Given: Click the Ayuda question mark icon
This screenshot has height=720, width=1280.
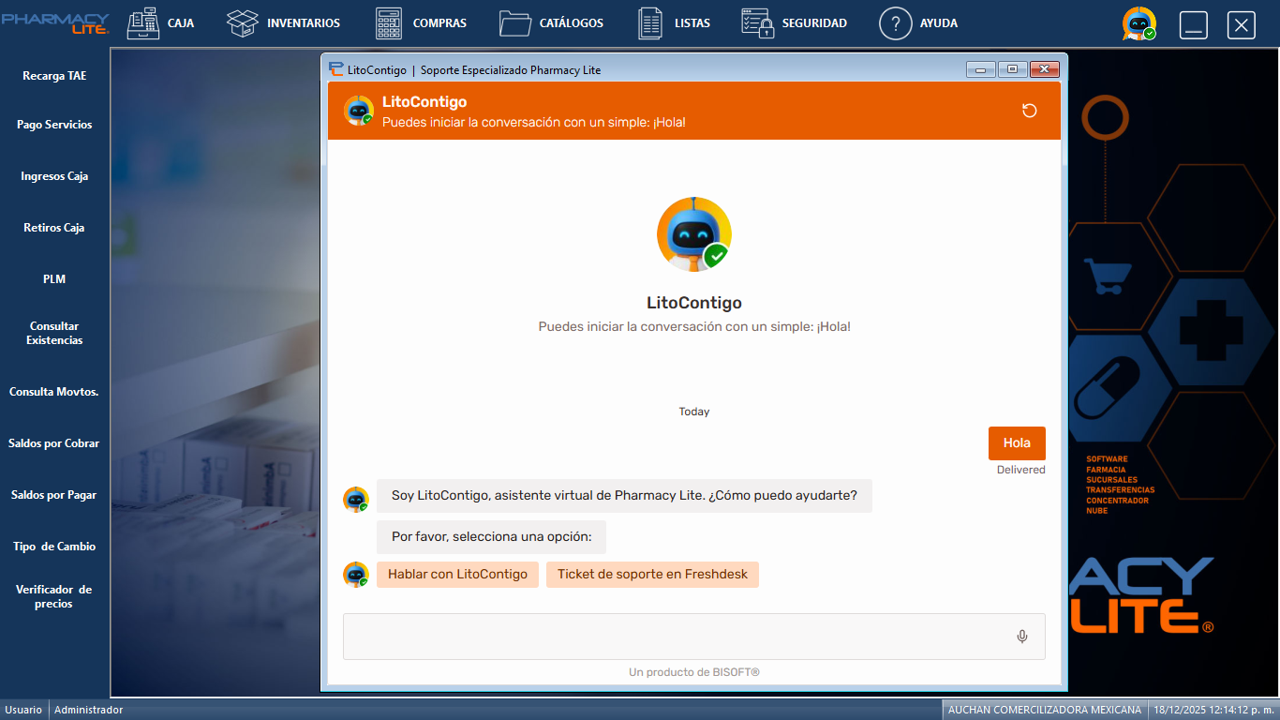Looking at the screenshot, I should tap(895, 23).
